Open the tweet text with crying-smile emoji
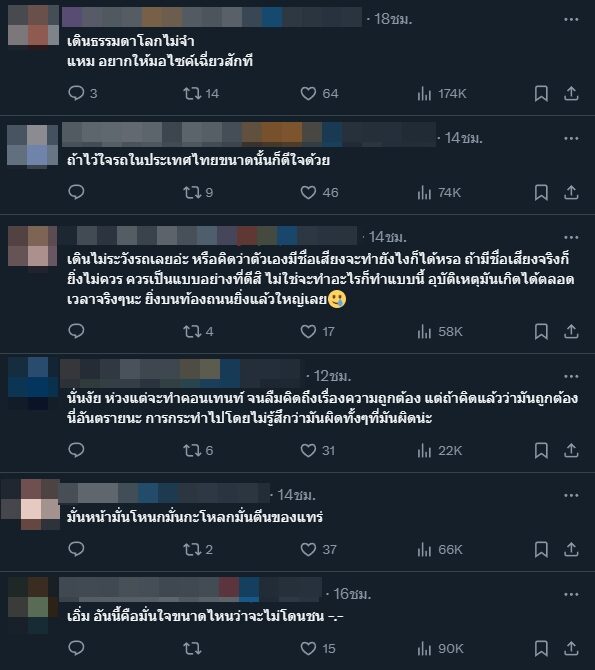Image resolution: width=595 pixels, height=670 pixels. [x=323, y=279]
